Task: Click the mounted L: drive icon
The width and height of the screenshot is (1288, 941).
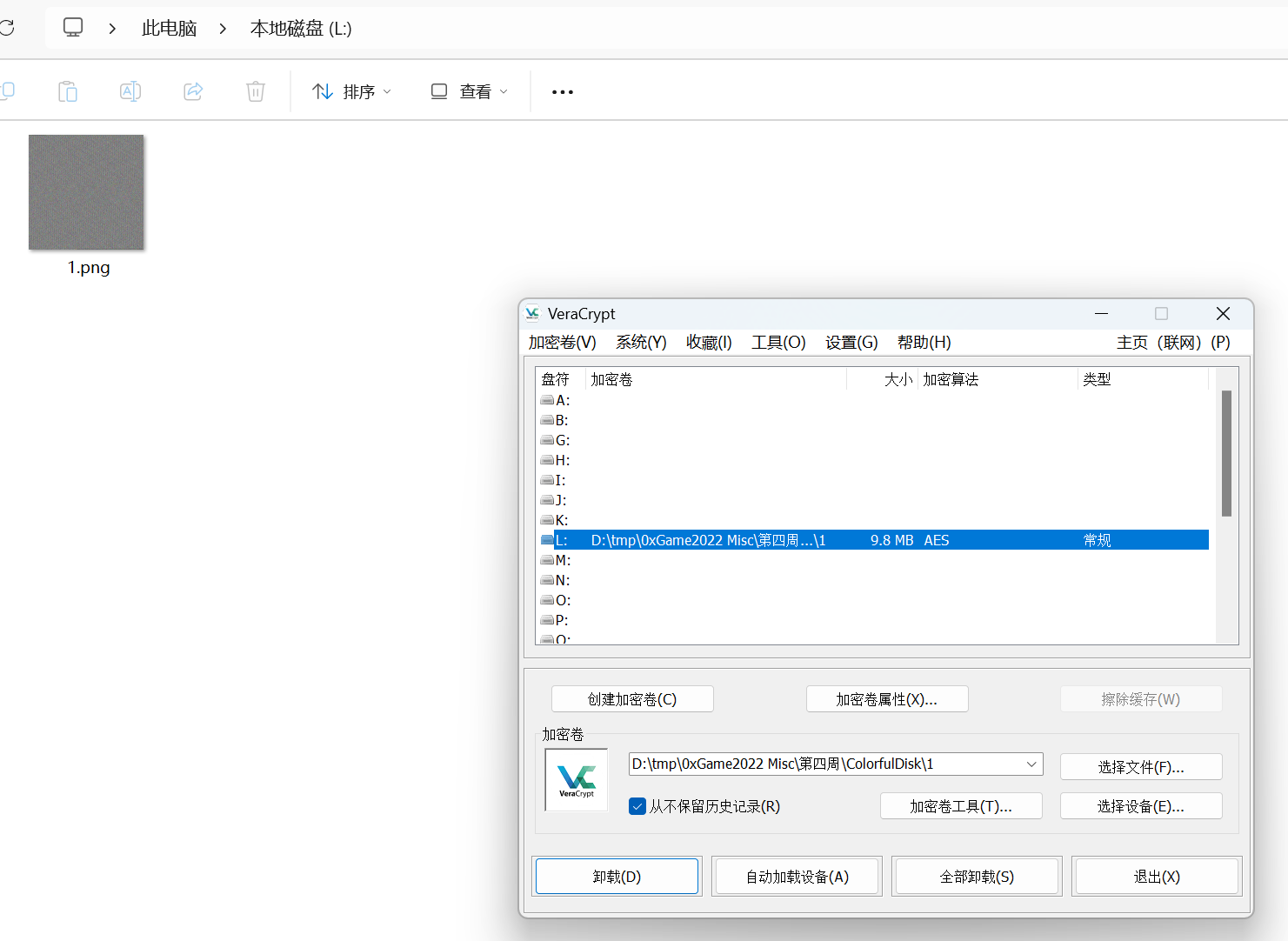Action: click(547, 540)
